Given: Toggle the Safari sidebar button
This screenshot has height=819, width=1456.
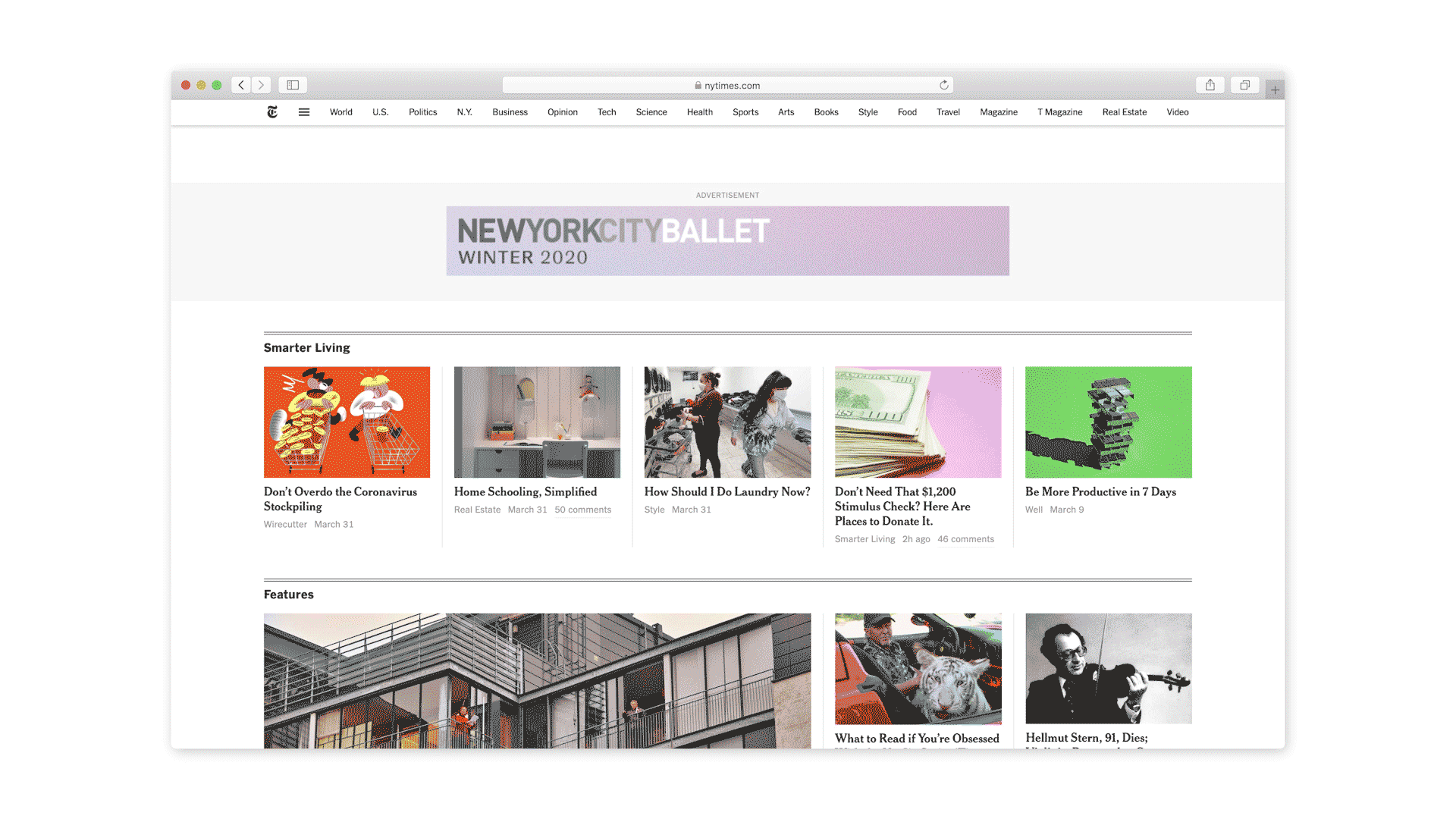Looking at the screenshot, I should [x=293, y=85].
